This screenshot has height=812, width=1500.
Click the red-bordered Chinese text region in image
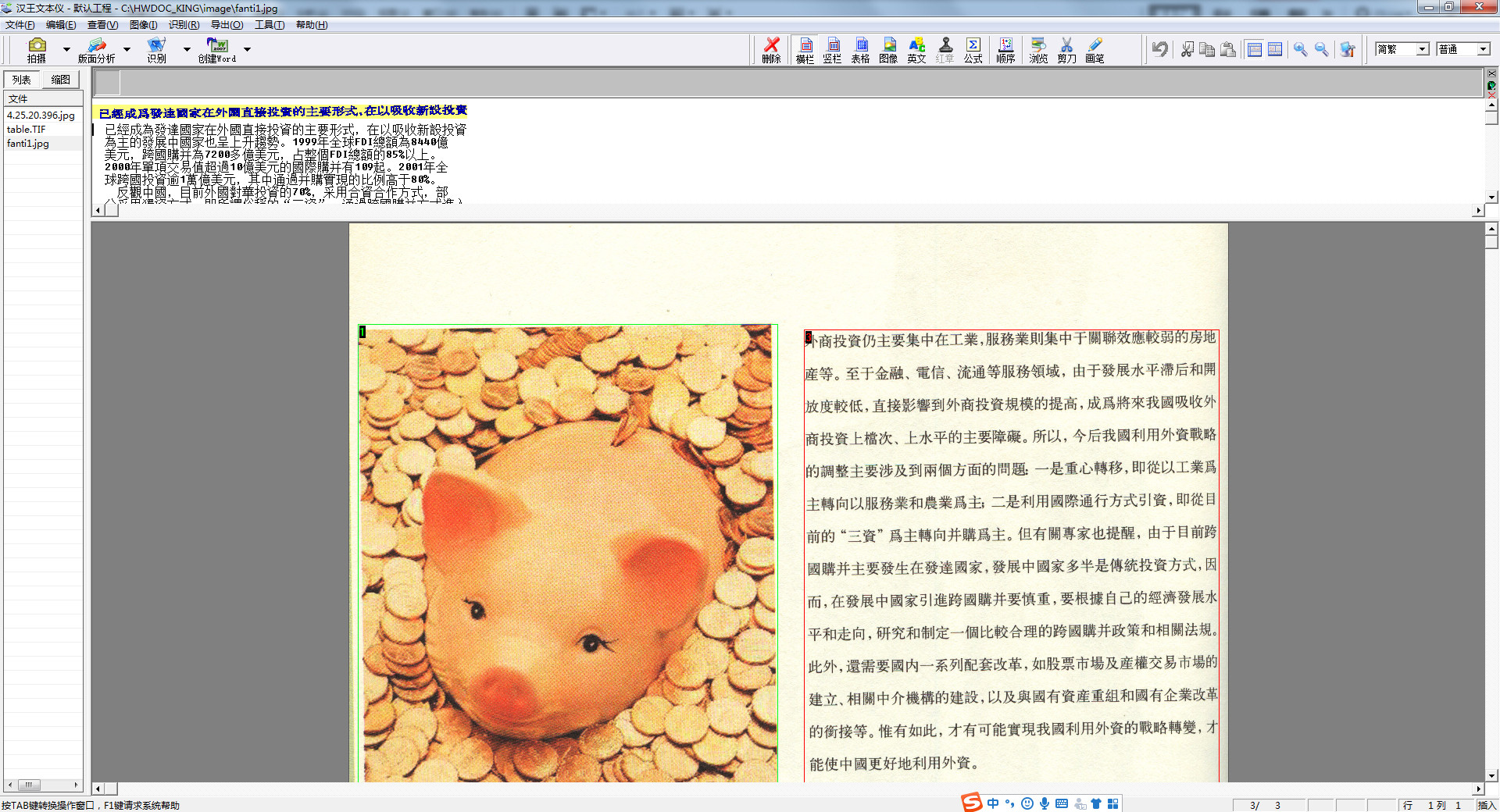click(x=1012, y=556)
